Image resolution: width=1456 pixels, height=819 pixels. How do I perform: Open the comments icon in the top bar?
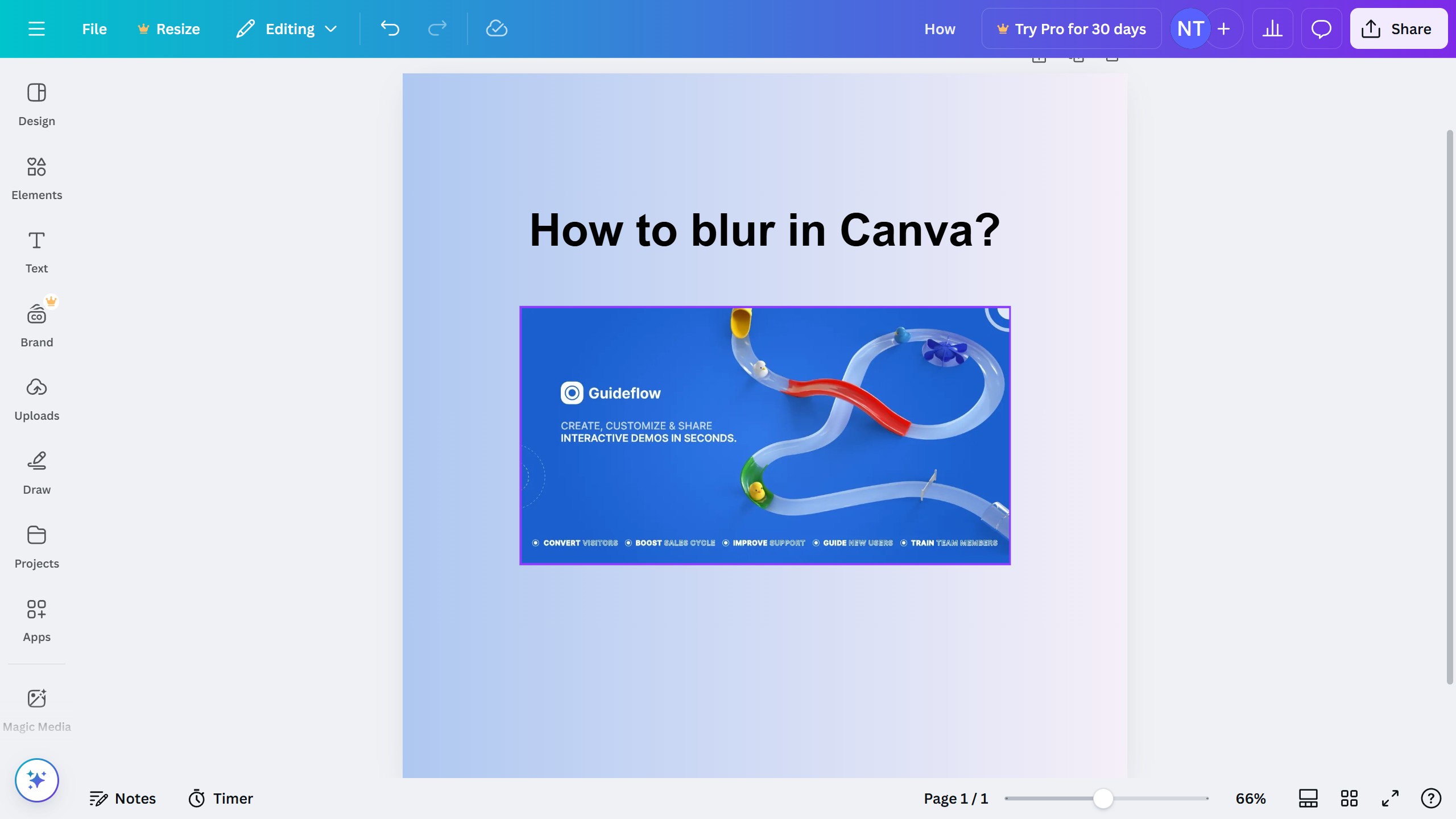pyautogui.click(x=1321, y=28)
